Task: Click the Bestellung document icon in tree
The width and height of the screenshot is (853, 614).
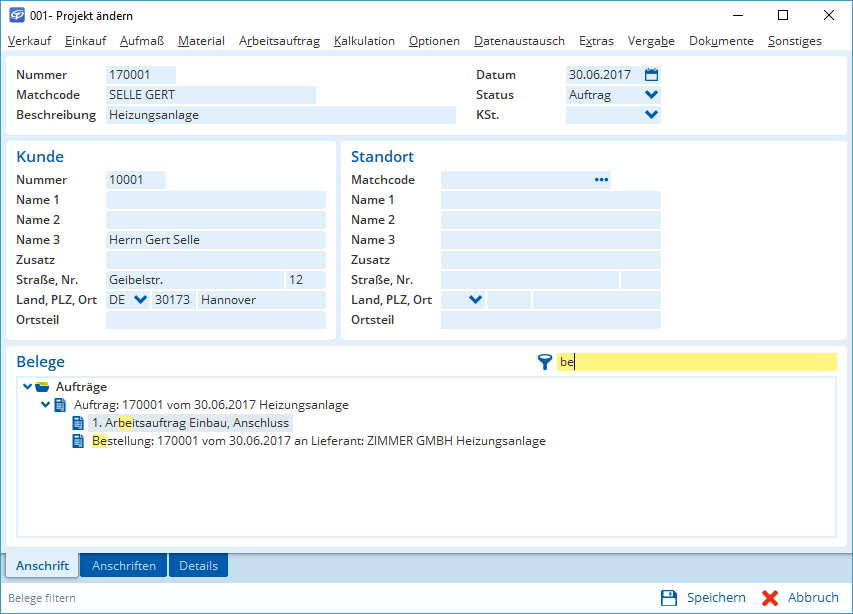Action: 78,441
